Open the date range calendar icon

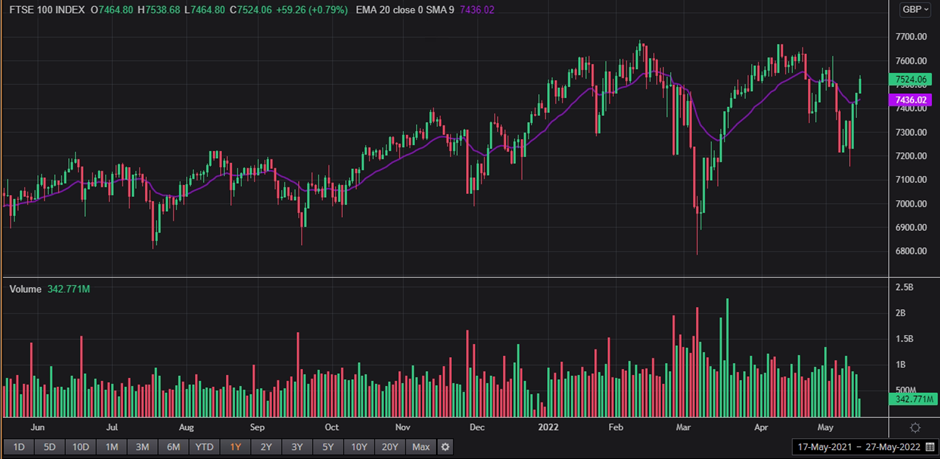tap(929, 447)
